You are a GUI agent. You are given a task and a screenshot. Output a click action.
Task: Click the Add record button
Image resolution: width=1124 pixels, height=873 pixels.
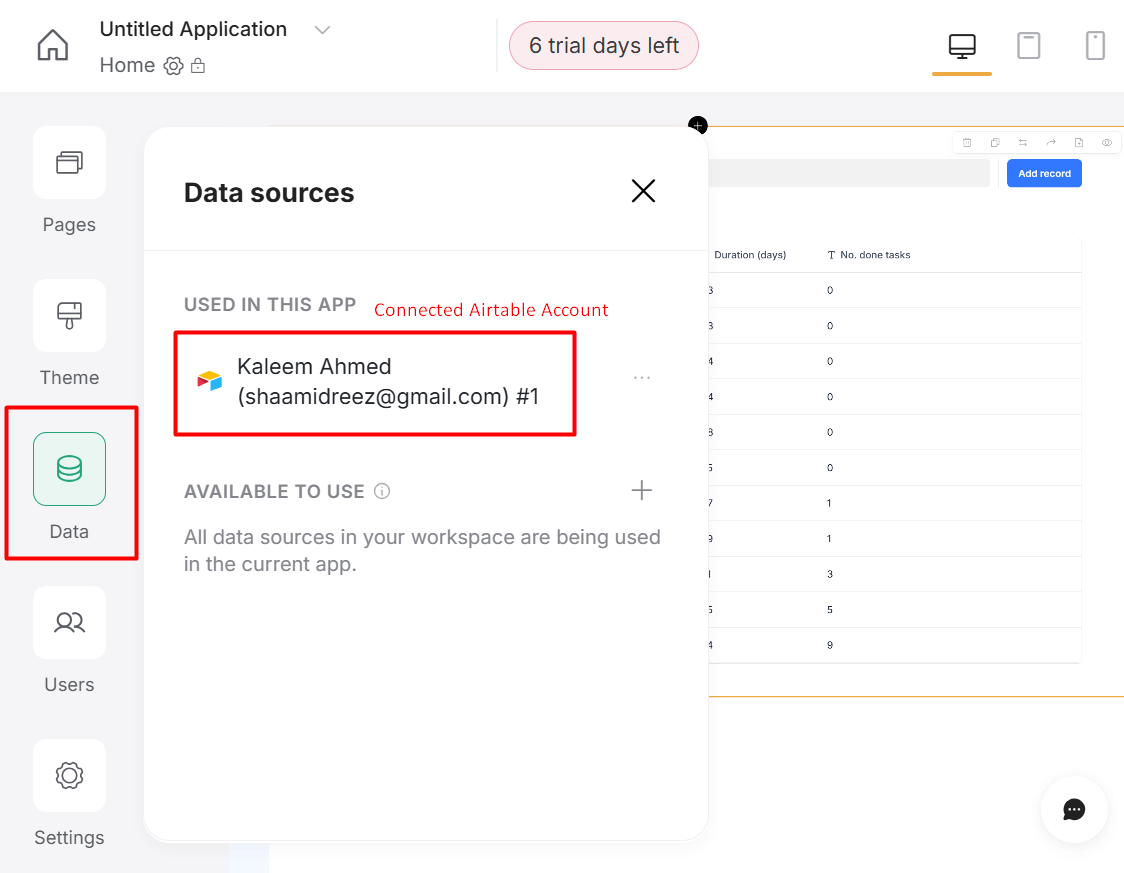pos(1044,173)
